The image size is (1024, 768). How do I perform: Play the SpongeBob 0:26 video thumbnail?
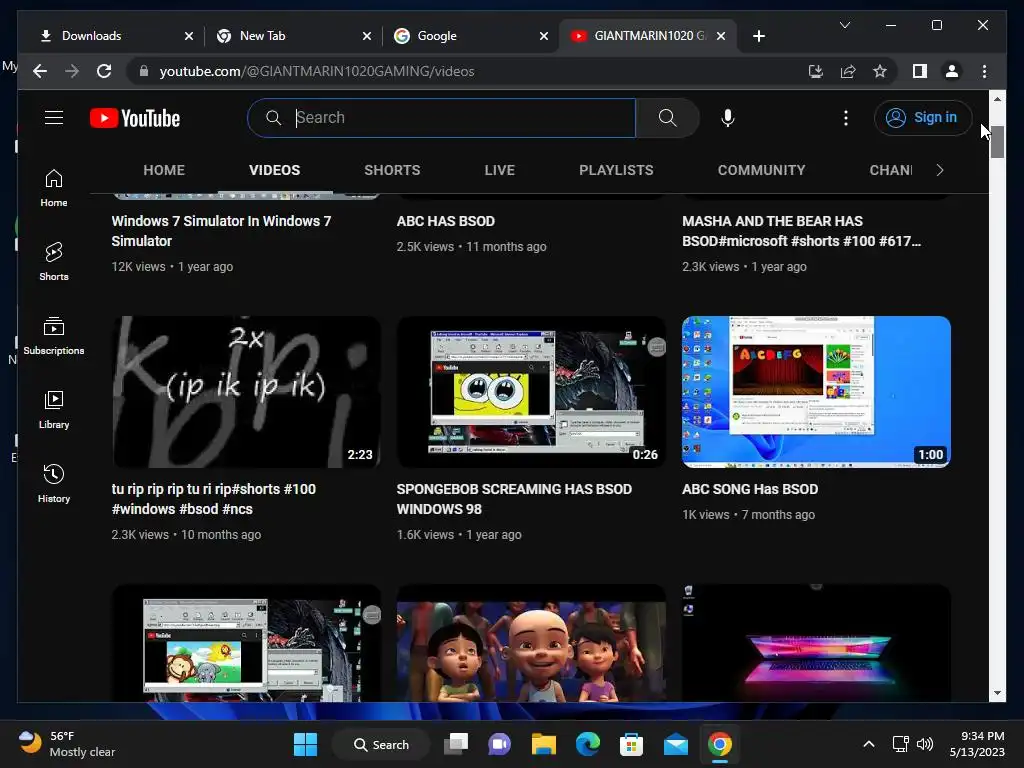[532, 392]
